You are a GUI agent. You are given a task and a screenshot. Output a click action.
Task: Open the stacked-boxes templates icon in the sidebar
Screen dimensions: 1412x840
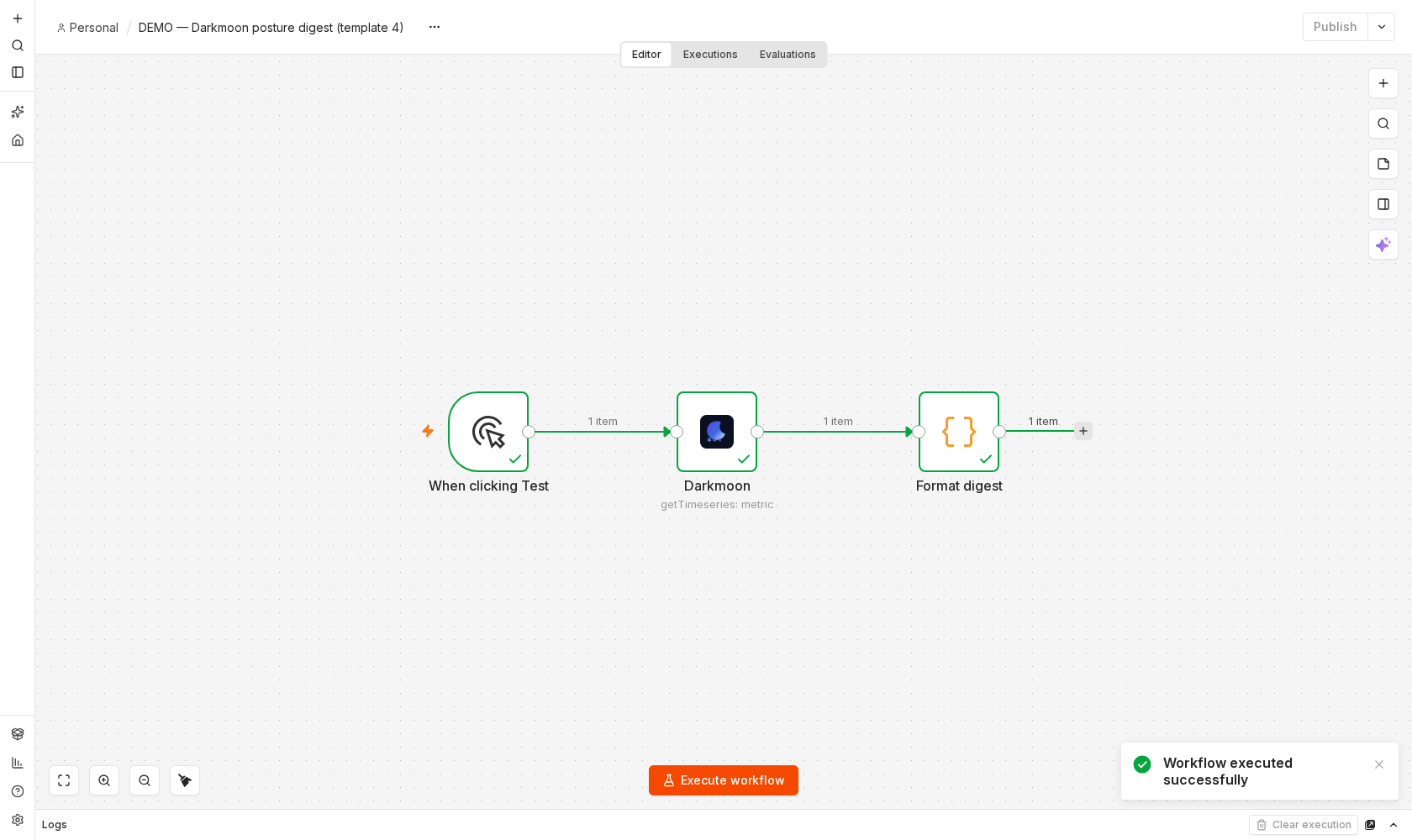click(x=18, y=734)
